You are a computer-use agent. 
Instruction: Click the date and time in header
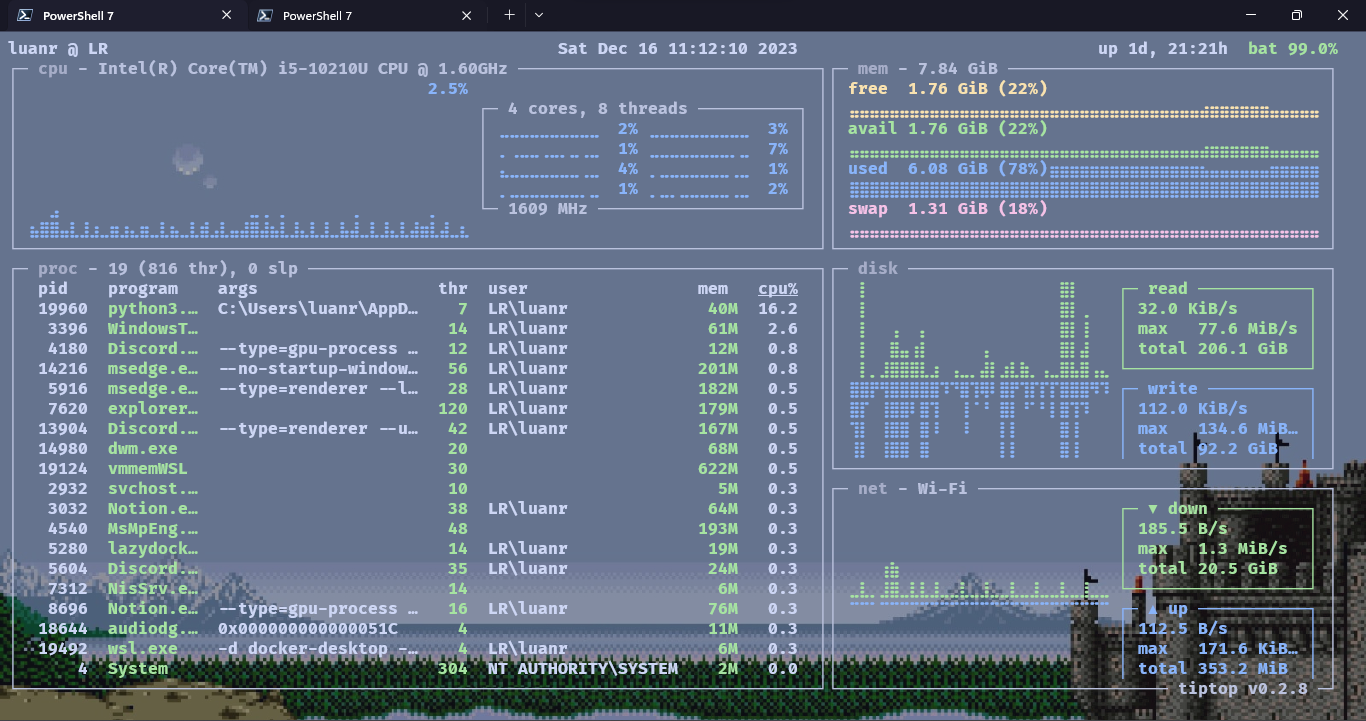coord(678,49)
